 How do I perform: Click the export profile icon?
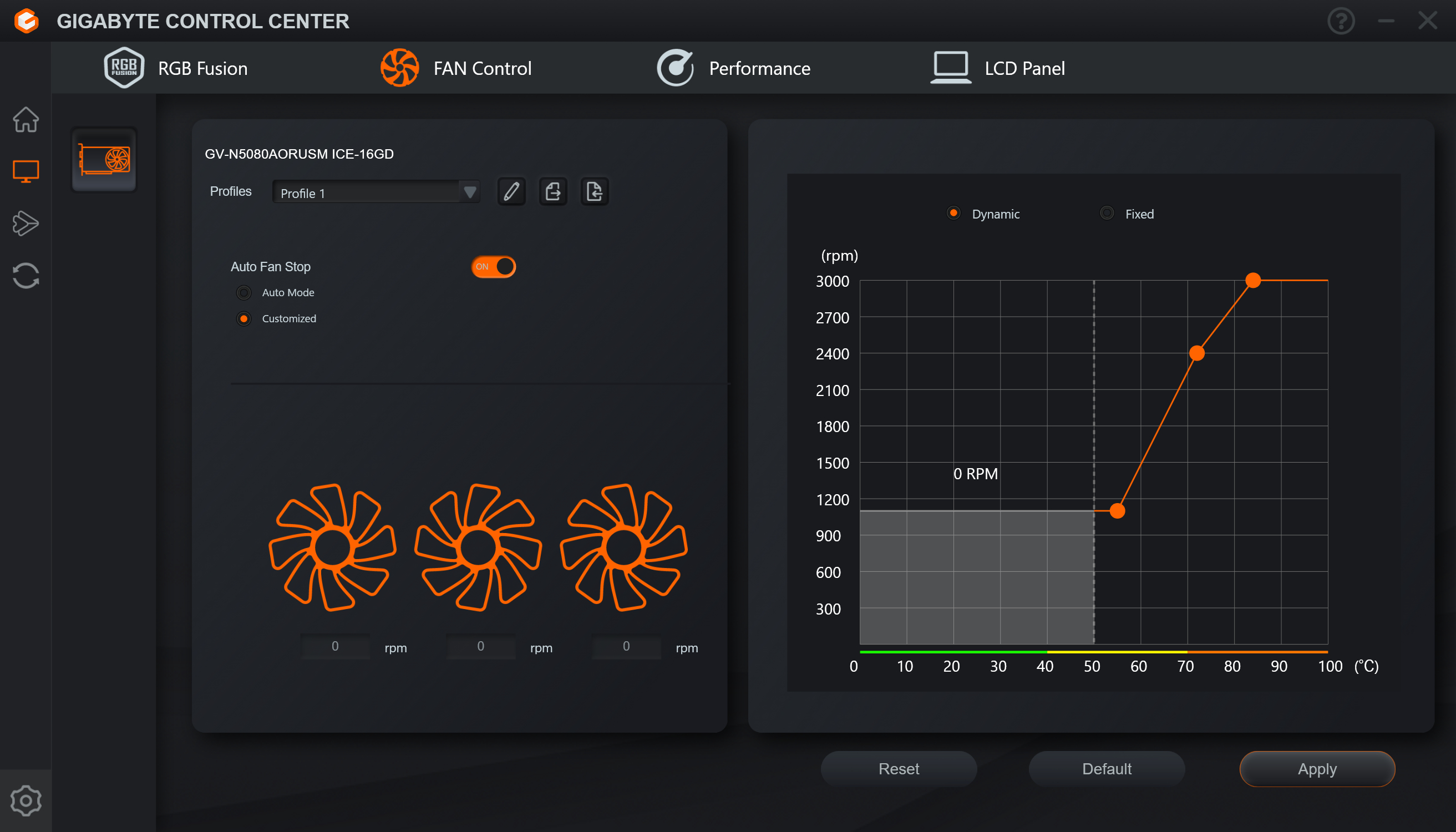(x=552, y=191)
